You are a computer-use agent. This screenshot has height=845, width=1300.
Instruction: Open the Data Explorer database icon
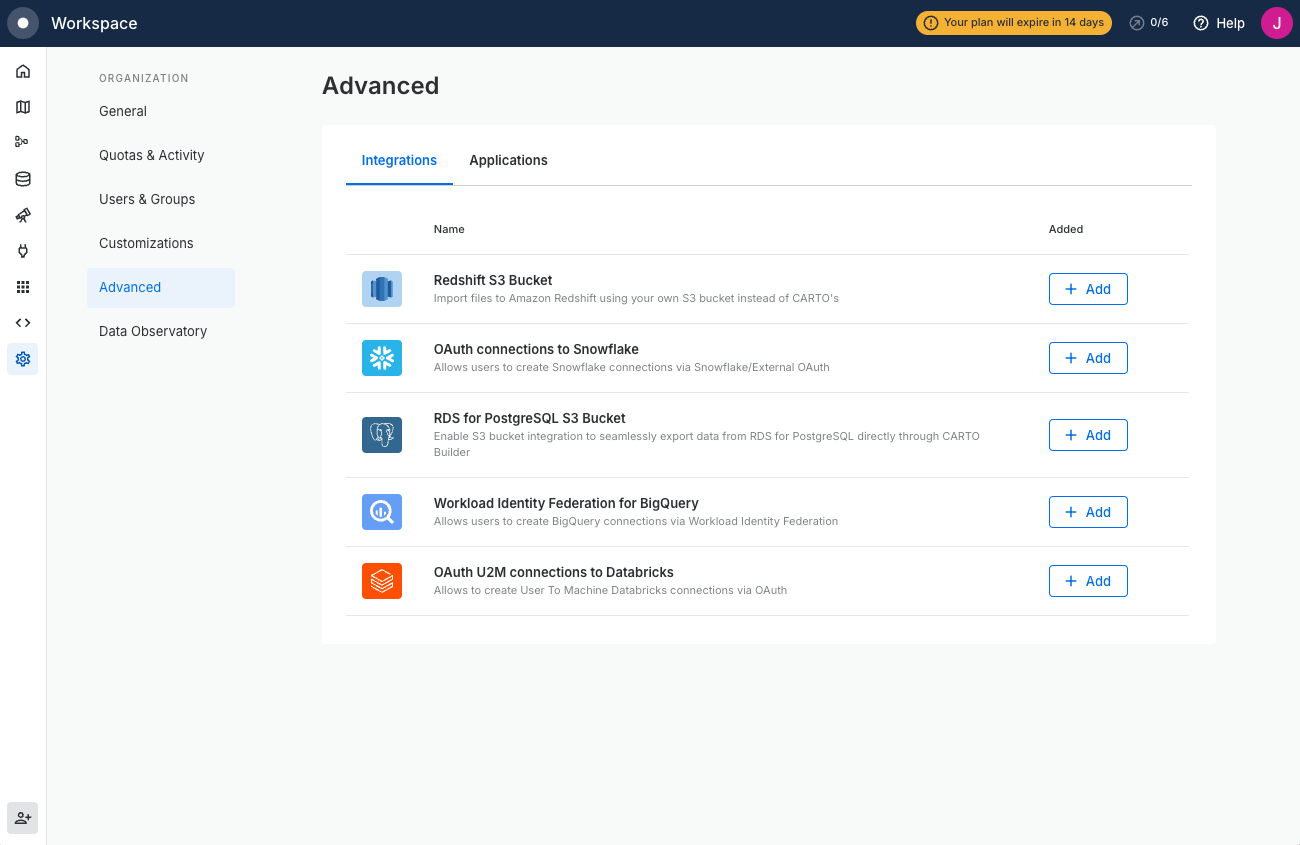23,179
